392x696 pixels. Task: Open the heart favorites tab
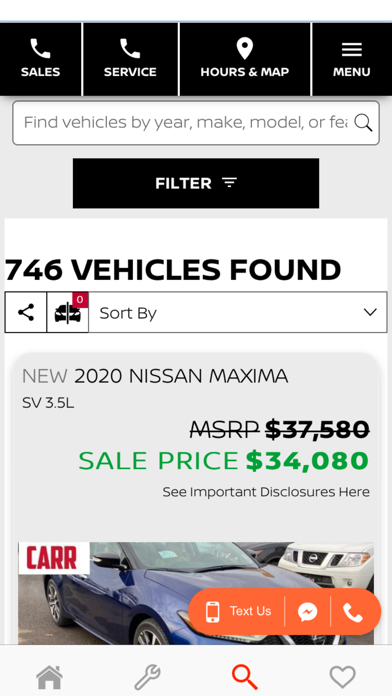(x=342, y=677)
